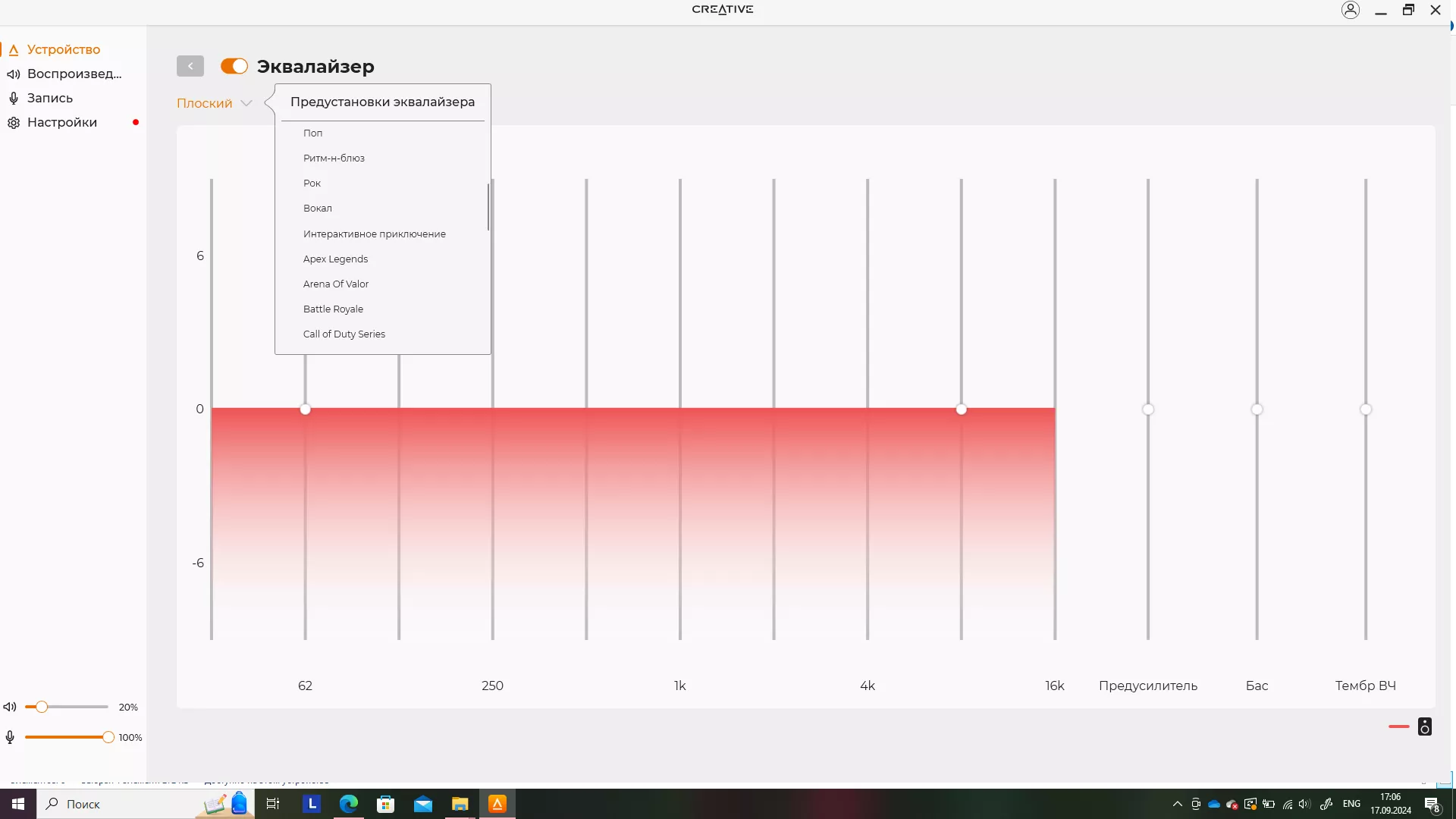Image resolution: width=1456 pixels, height=819 pixels.
Task: Open the Wi-Fi network tray icon
Action: click(x=1288, y=804)
